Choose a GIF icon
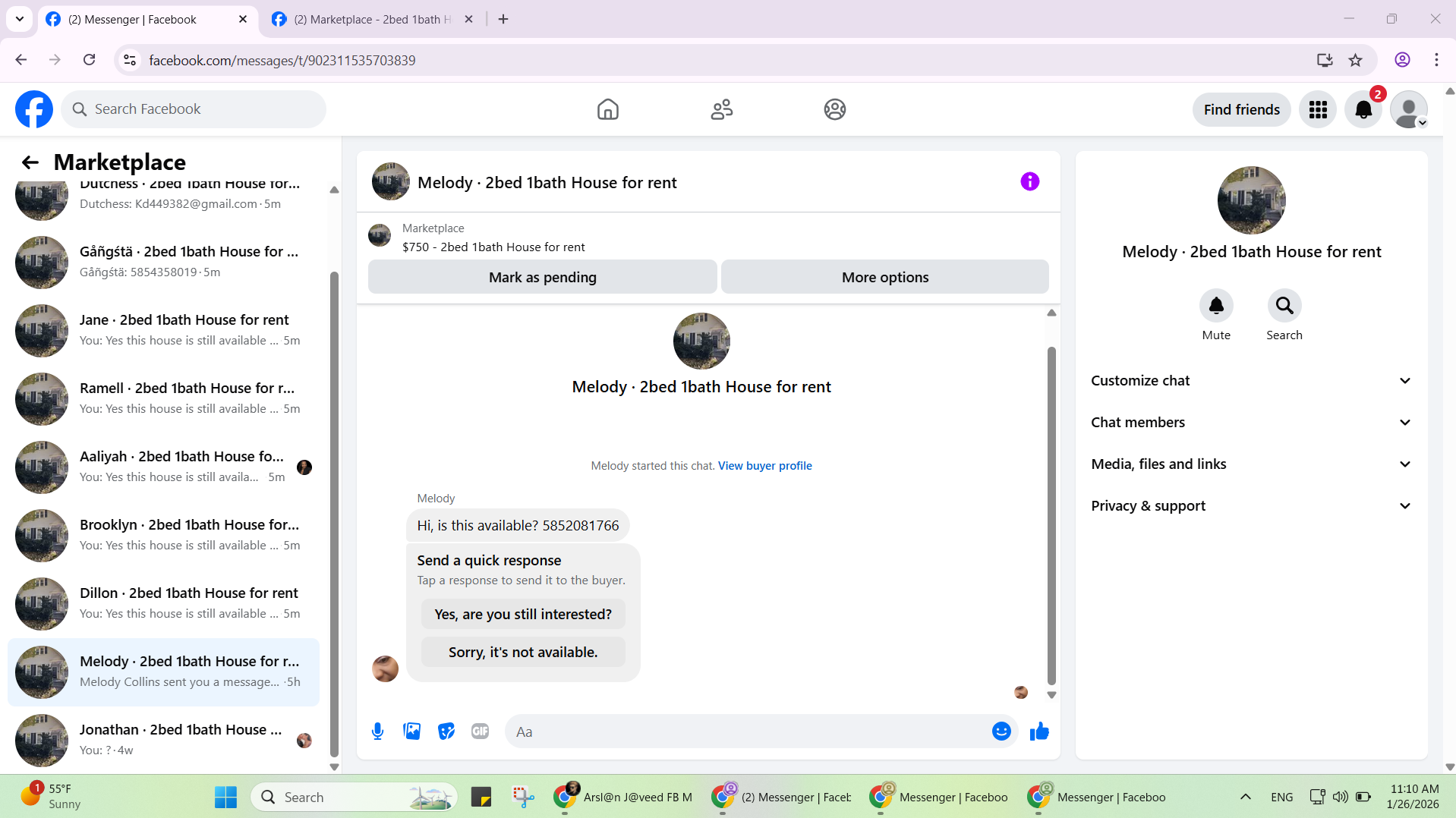 point(480,731)
